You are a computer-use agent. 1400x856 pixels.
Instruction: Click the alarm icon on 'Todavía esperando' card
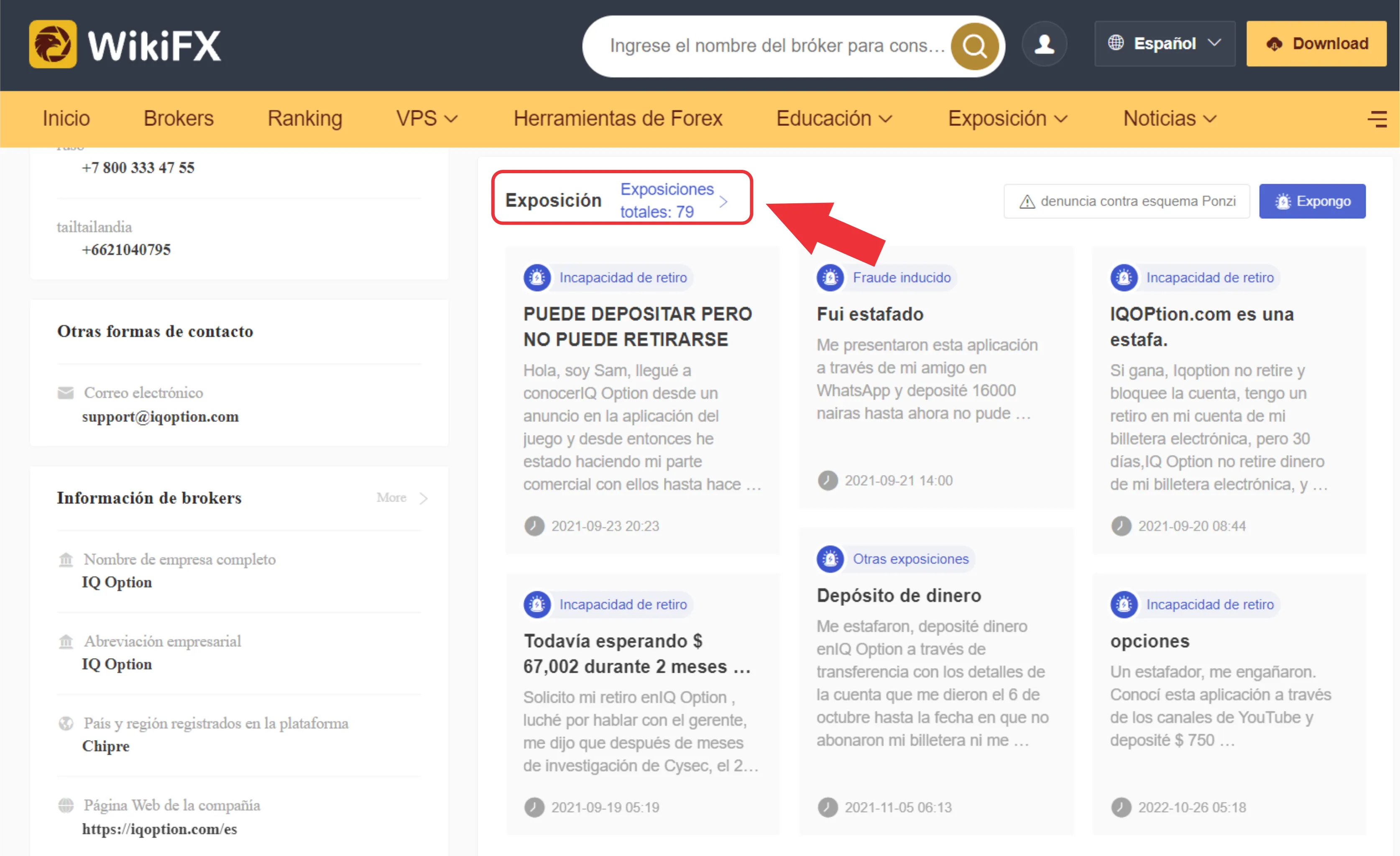click(x=537, y=604)
